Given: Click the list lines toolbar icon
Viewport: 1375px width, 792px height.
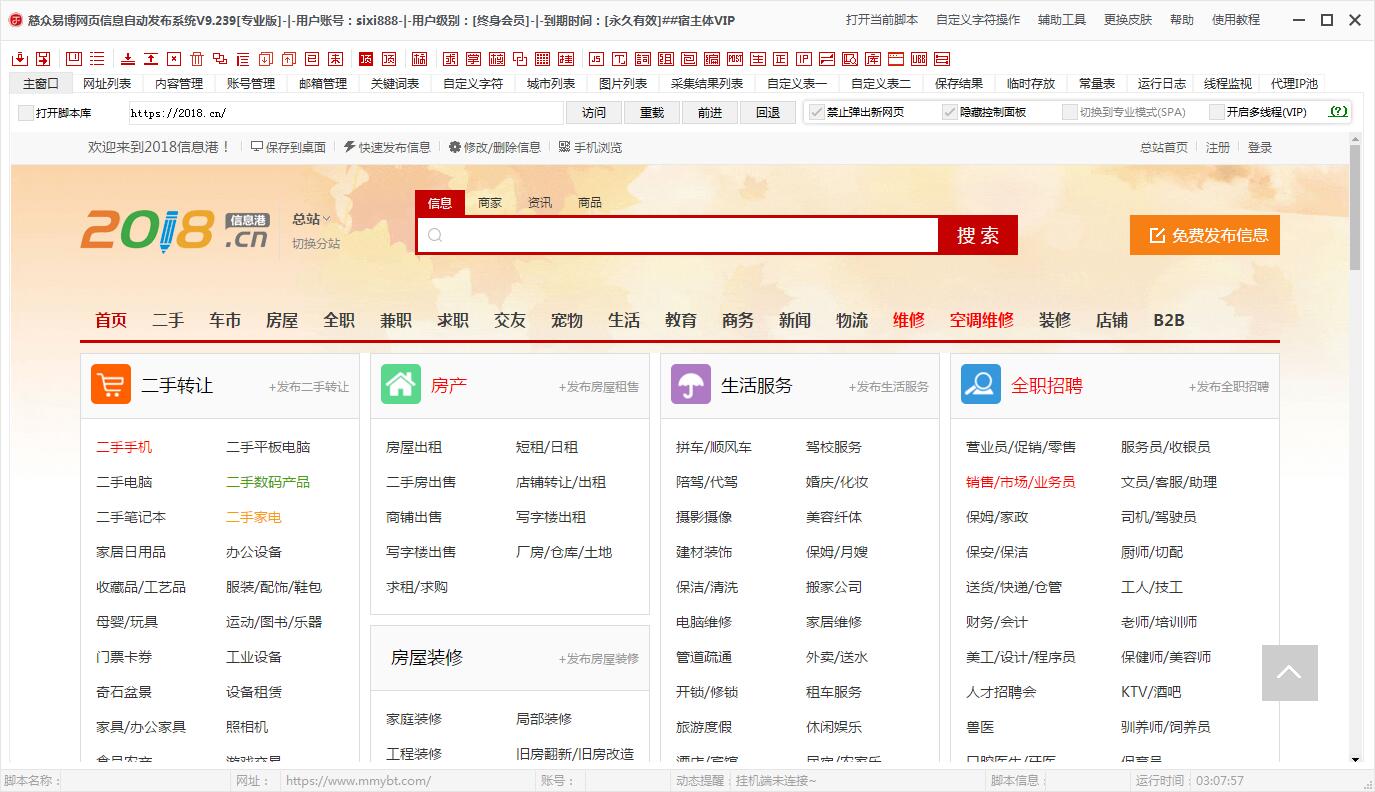Looking at the screenshot, I should [x=97, y=59].
